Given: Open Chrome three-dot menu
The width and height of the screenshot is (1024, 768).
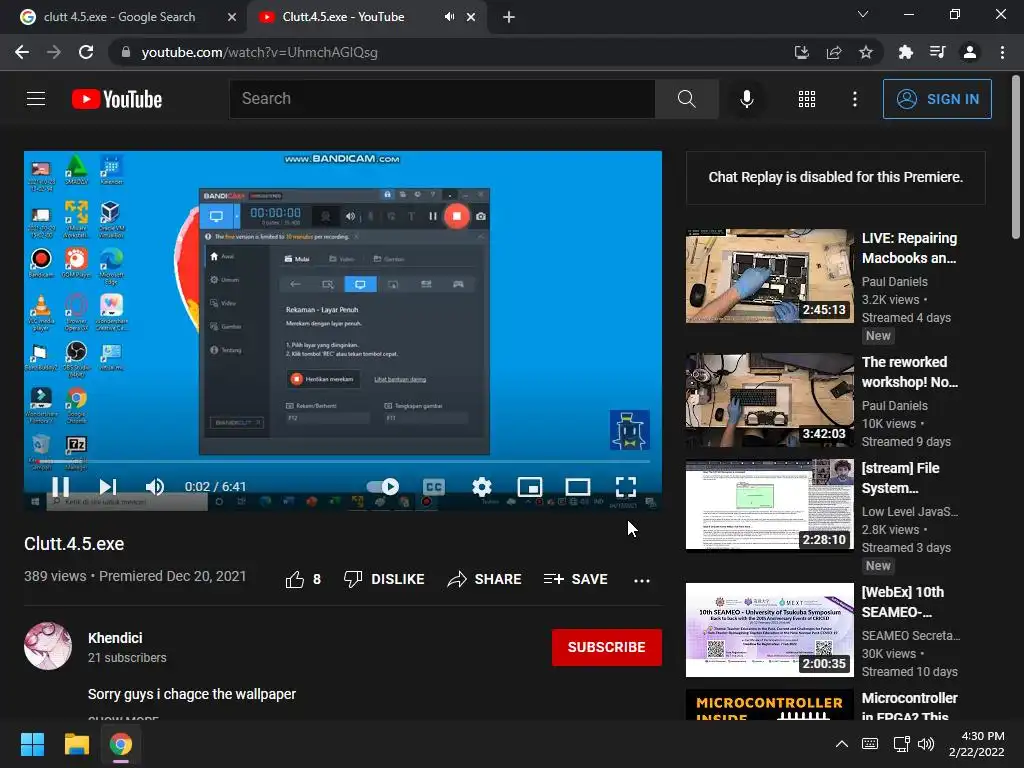Looking at the screenshot, I should 1002,52.
